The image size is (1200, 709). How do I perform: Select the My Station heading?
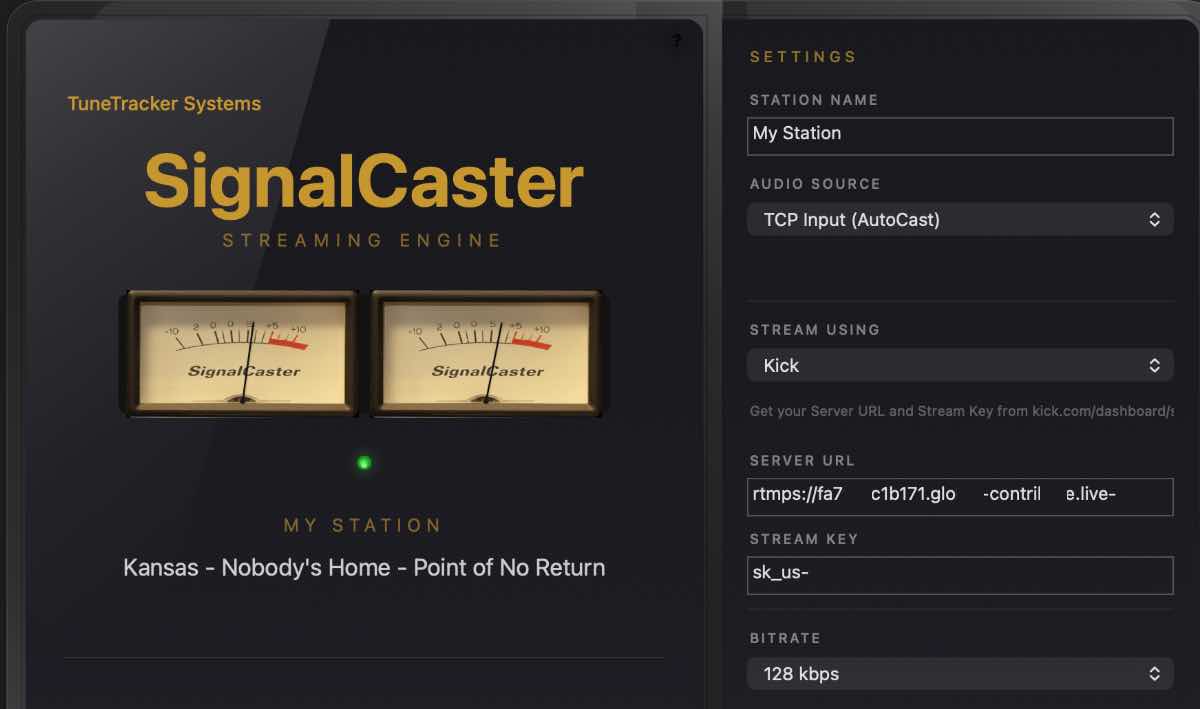point(363,524)
